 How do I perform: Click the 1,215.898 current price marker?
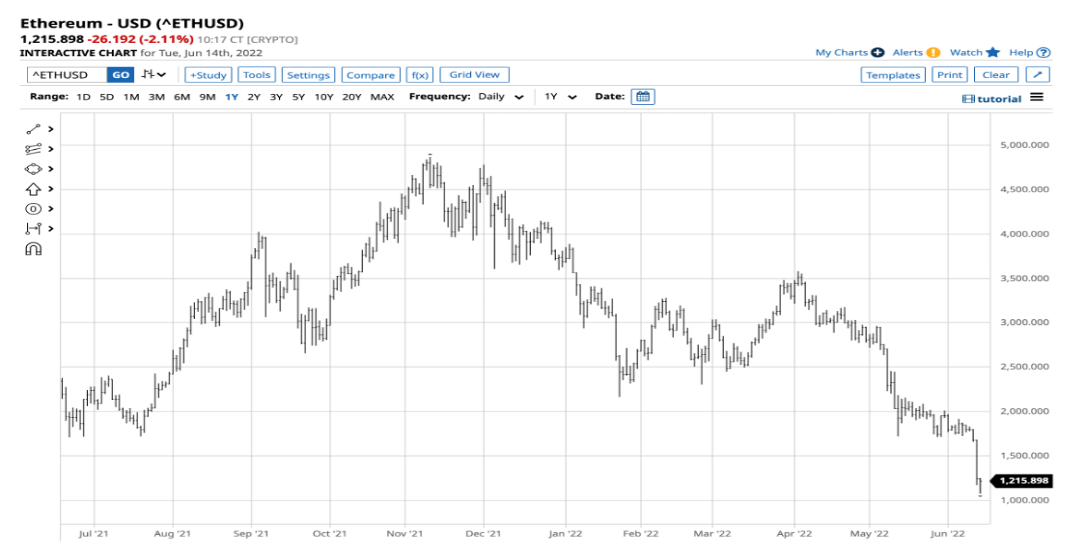[x=1022, y=480]
